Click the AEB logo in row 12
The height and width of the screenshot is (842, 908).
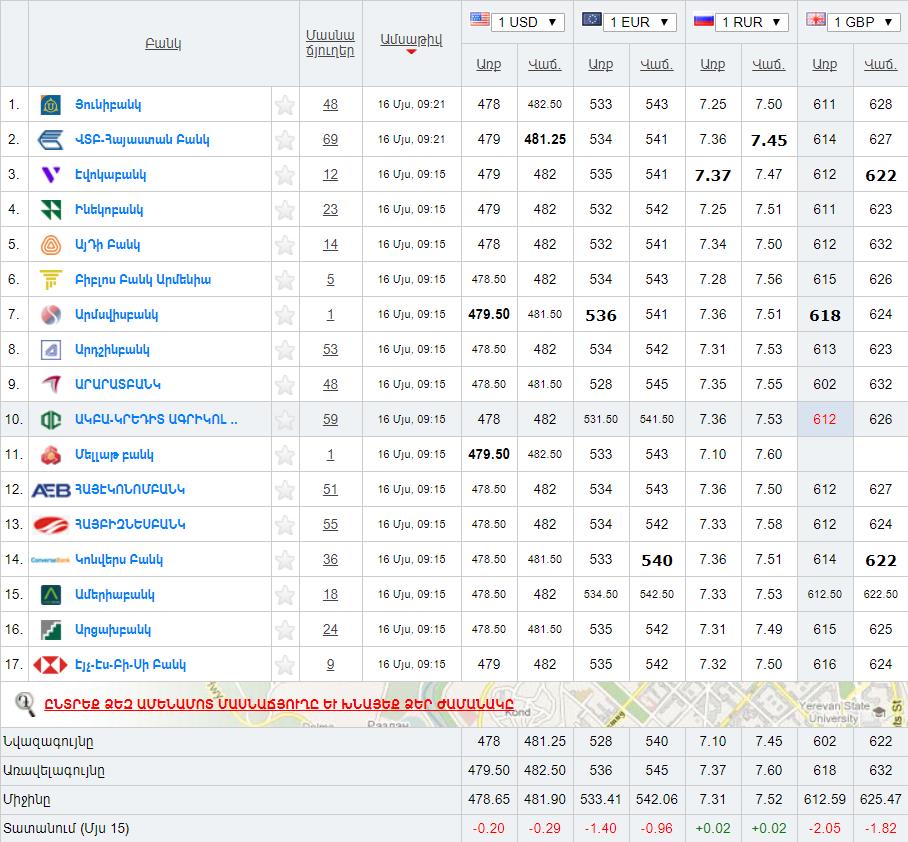pyautogui.click(x=50, y=490)
